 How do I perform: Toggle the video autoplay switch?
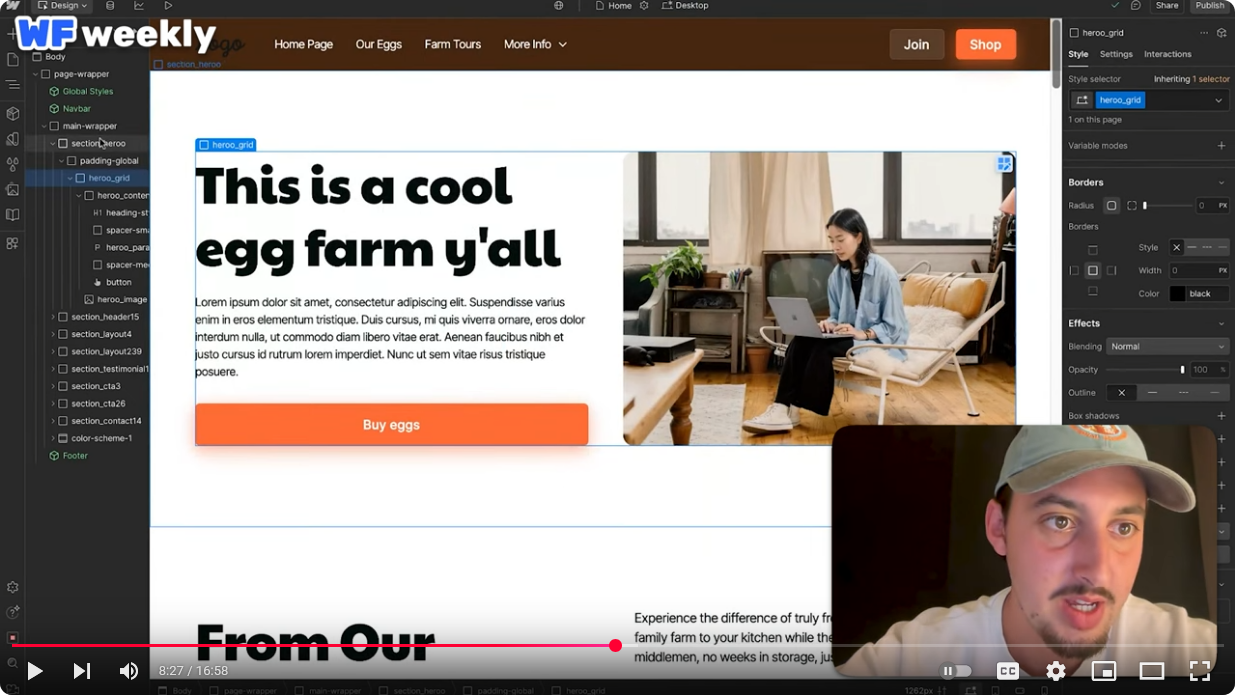[x=957, y=671]
